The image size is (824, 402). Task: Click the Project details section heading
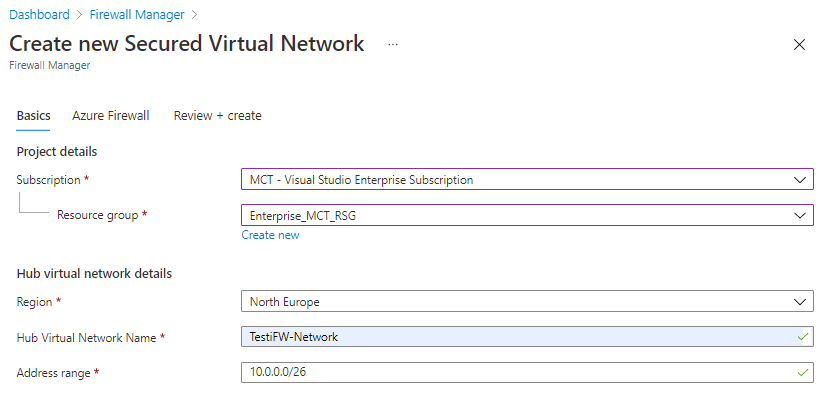[56, 151]
